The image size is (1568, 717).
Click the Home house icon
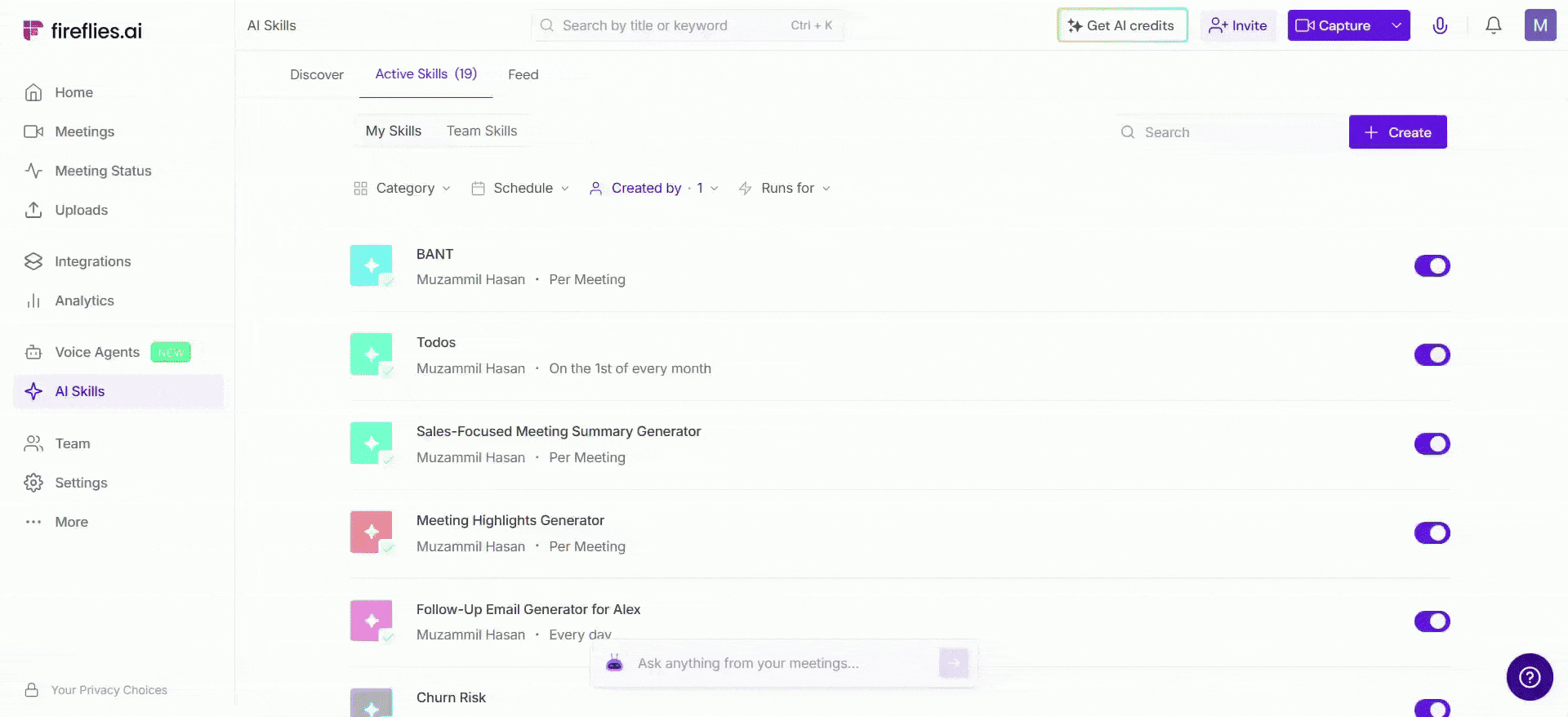coord(33,92)
